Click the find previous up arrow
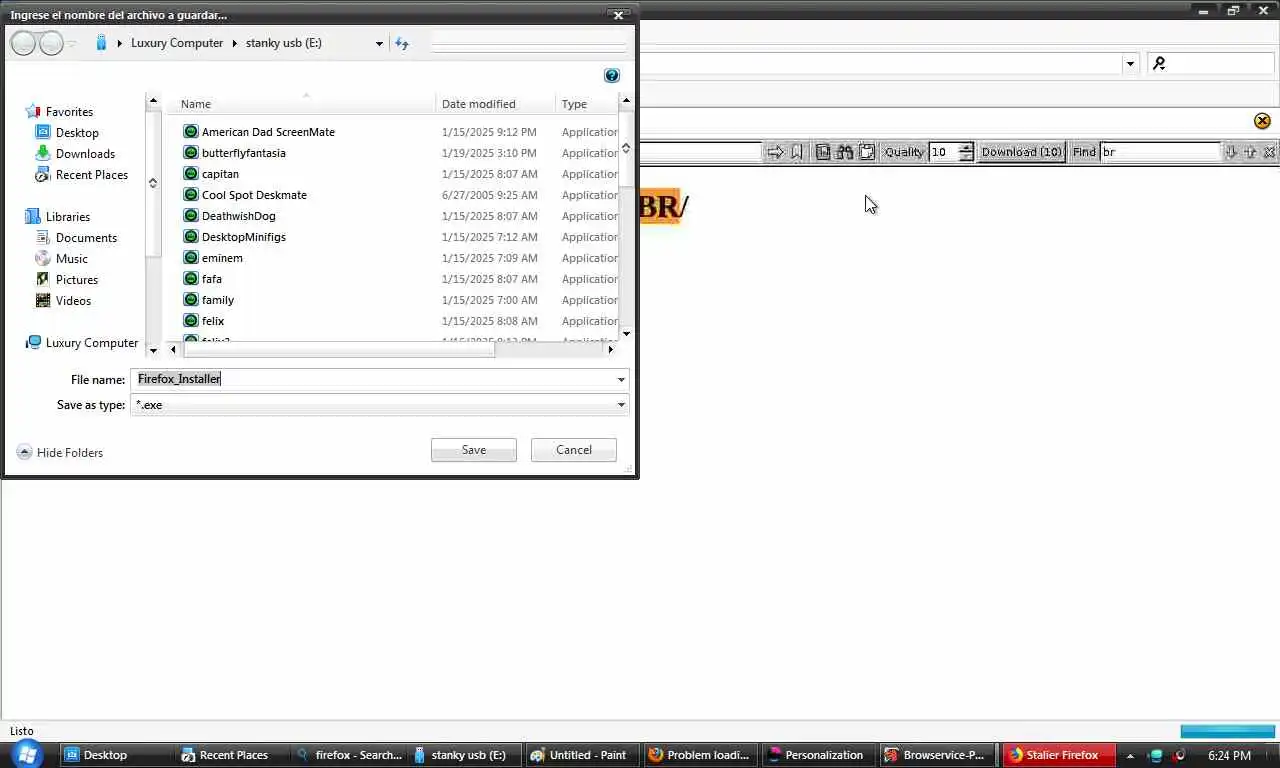The width and height of the screenshot is (1280, 768). (x=1250, y=152)
